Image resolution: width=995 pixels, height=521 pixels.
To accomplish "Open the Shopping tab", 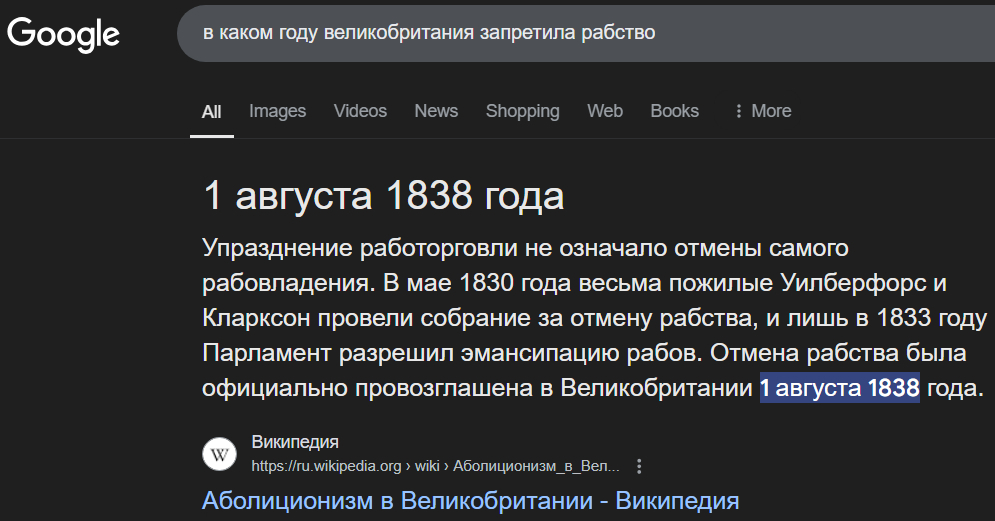I will click(x=522, y=111).
